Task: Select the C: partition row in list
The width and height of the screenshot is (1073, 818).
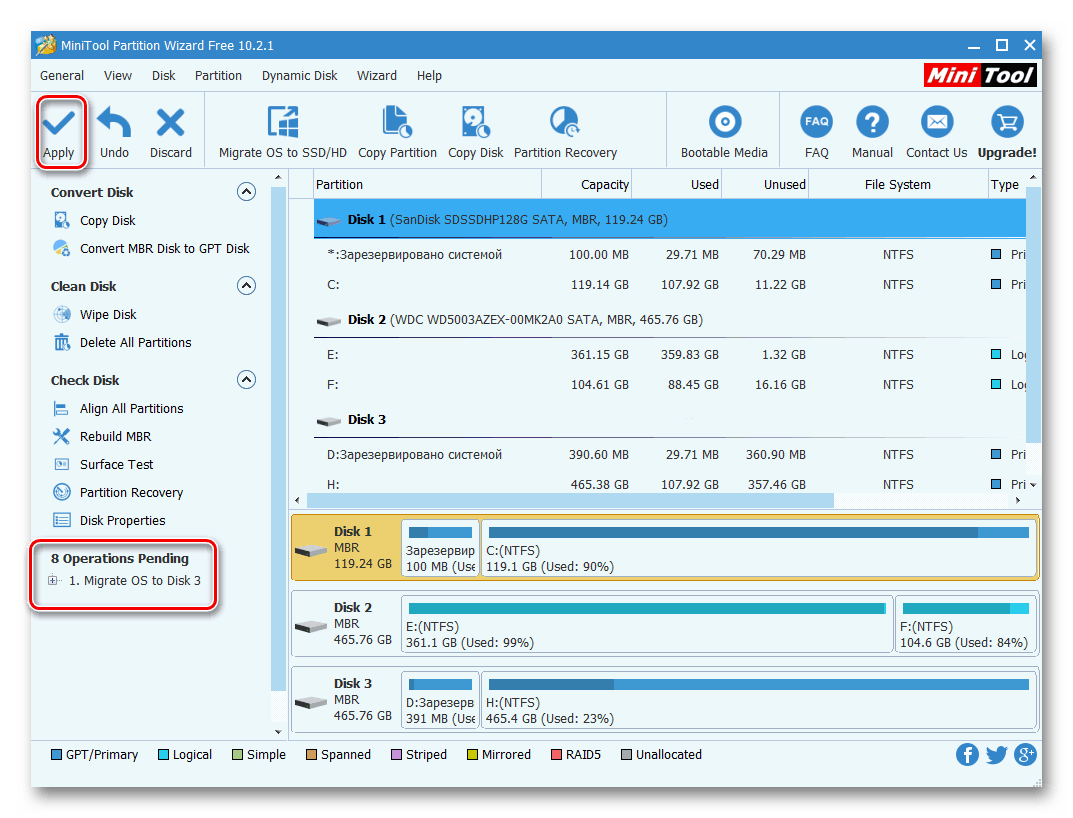Action: 669,285
